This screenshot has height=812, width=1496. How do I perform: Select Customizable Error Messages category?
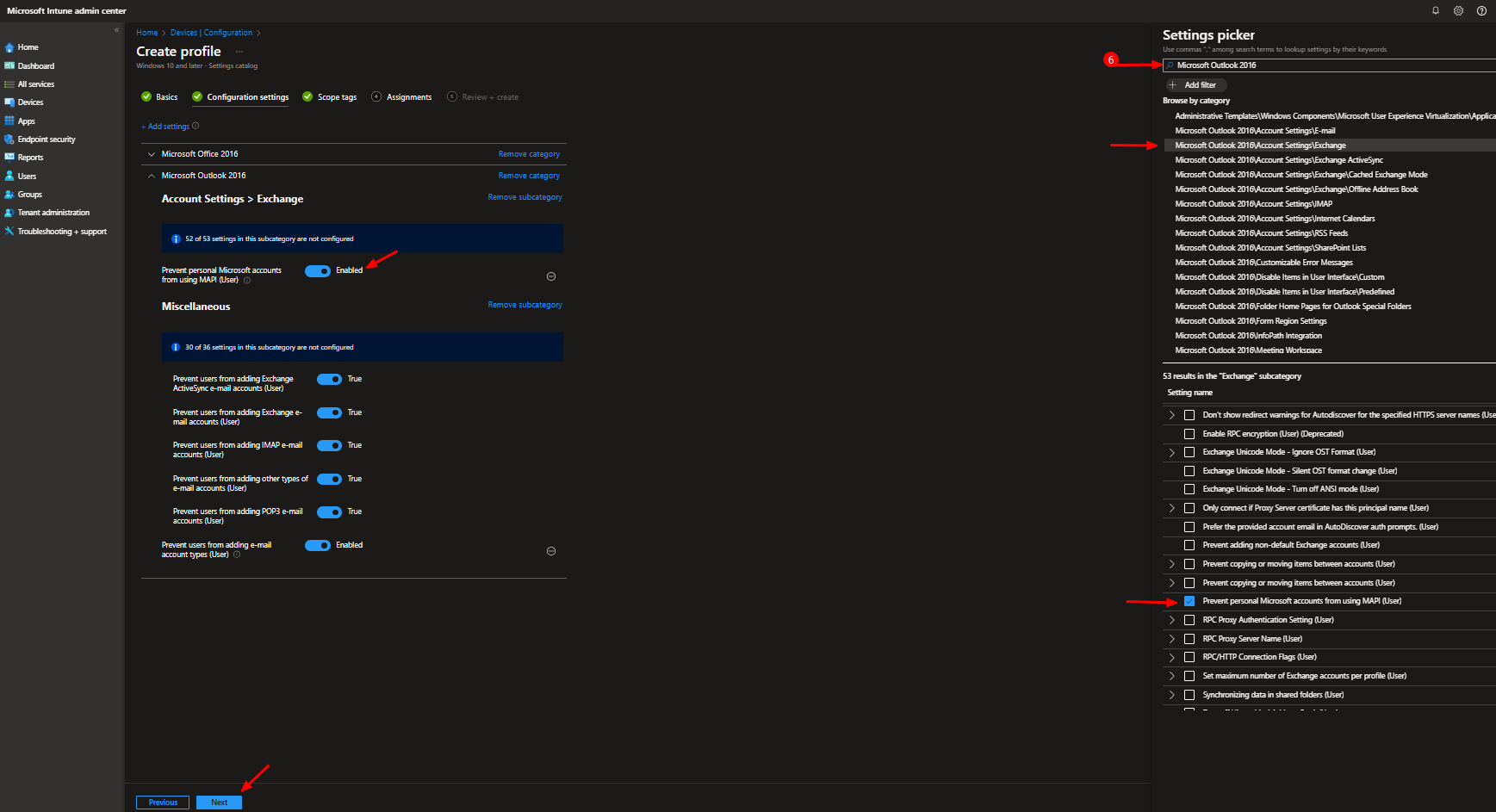pyautogui.click(x=1263, y=263)
